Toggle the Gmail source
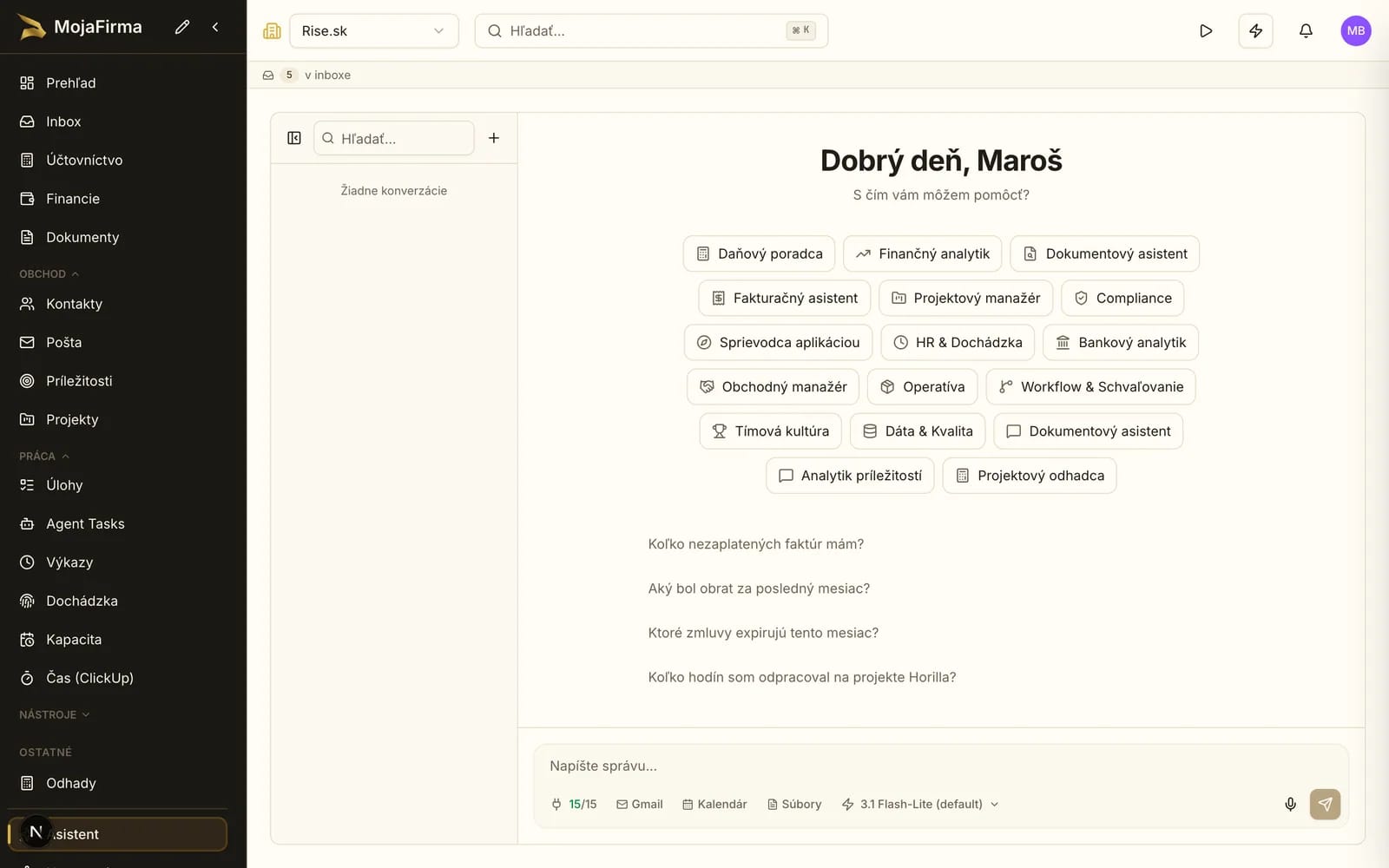 [x=640, y=804]
